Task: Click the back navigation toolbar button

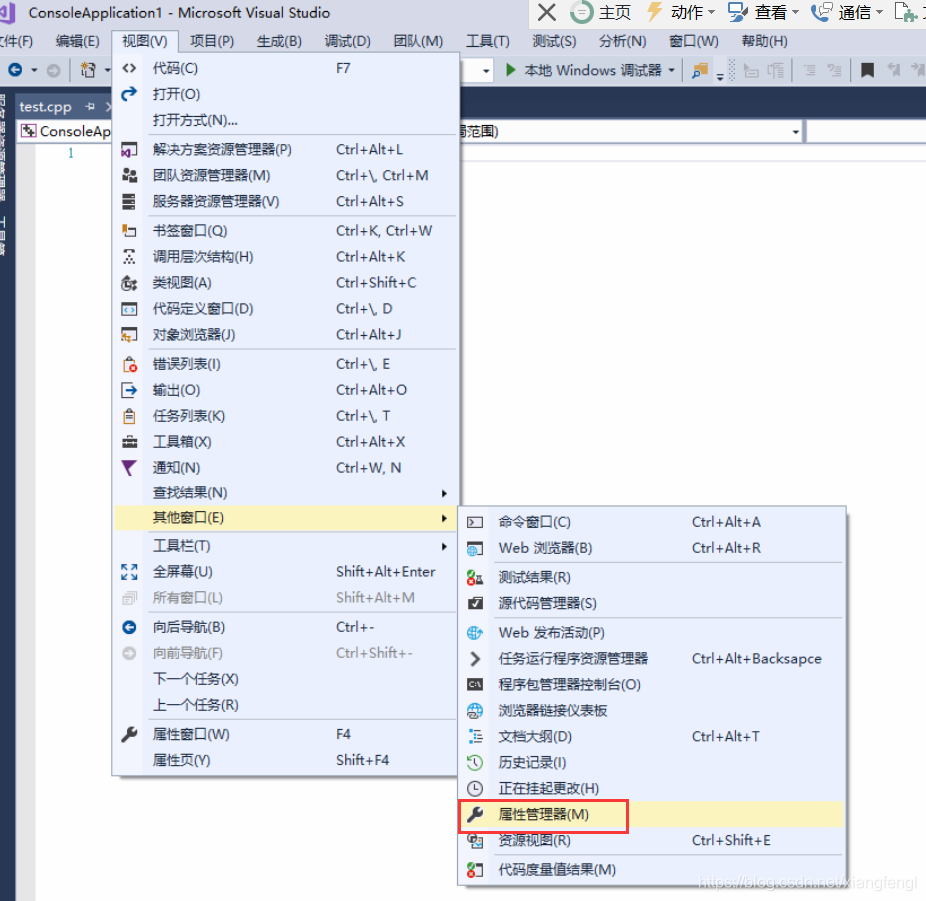Action: 15,70
